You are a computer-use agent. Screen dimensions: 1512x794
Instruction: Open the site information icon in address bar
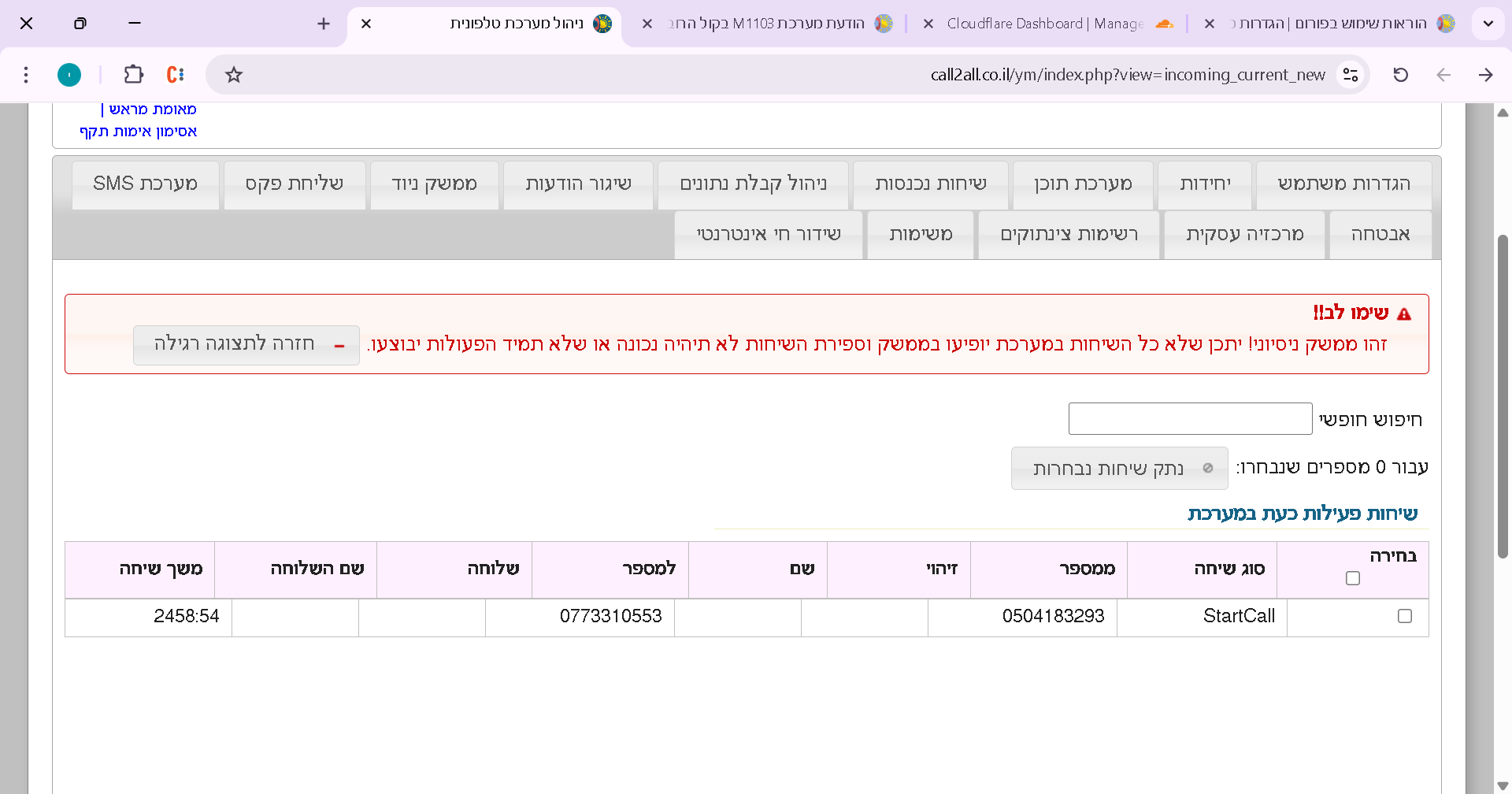pyautogui.click(x=1351, y=75)
